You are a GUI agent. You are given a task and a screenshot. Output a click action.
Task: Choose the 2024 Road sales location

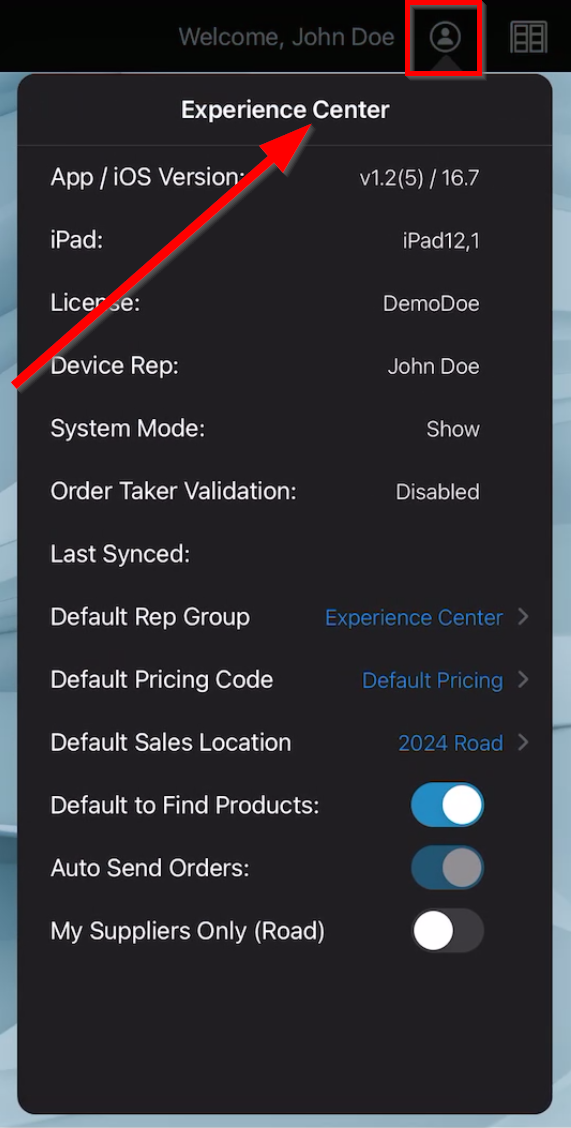point(451,742)
